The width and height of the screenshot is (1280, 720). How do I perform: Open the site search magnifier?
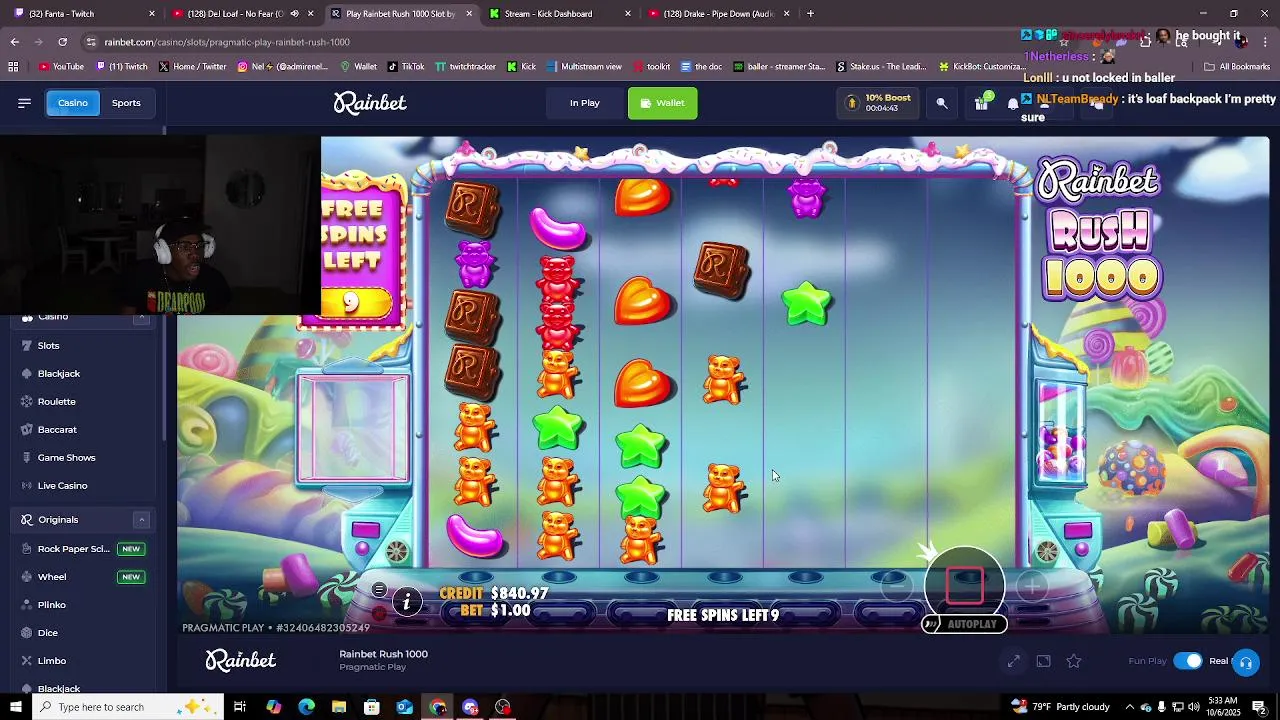pyautogui.click(x=942, y=103)
